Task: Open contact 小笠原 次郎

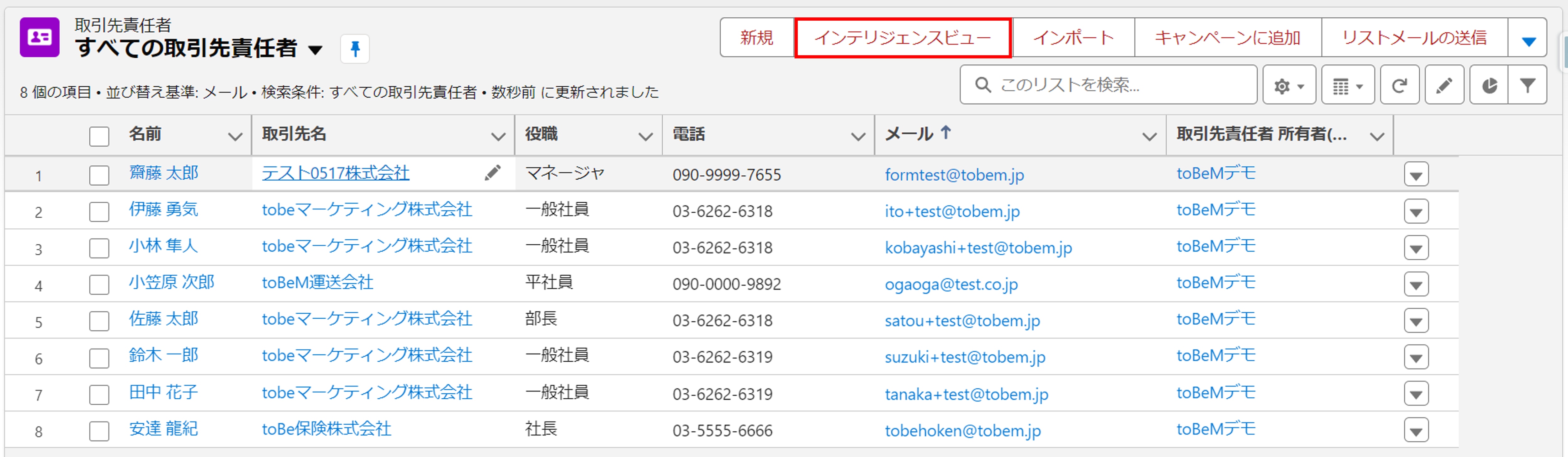Action: tap(172, 283)
